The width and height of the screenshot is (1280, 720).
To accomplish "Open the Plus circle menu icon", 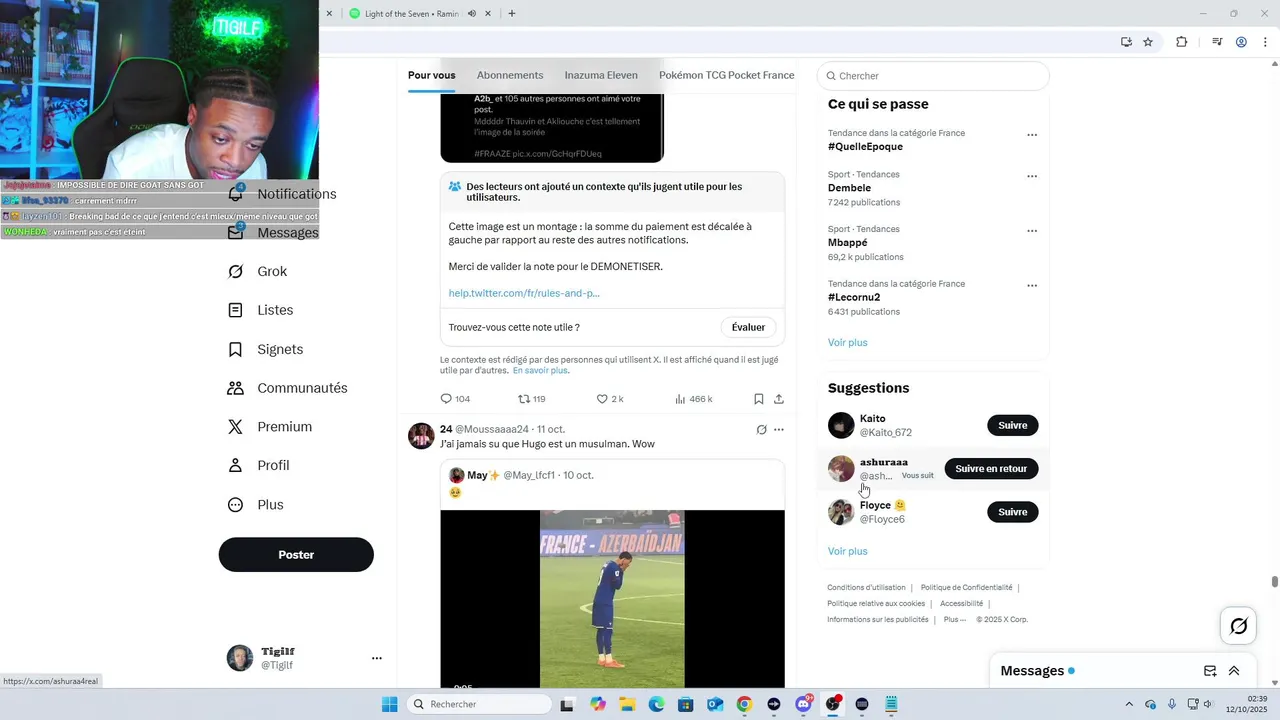I will click(236, 505).
